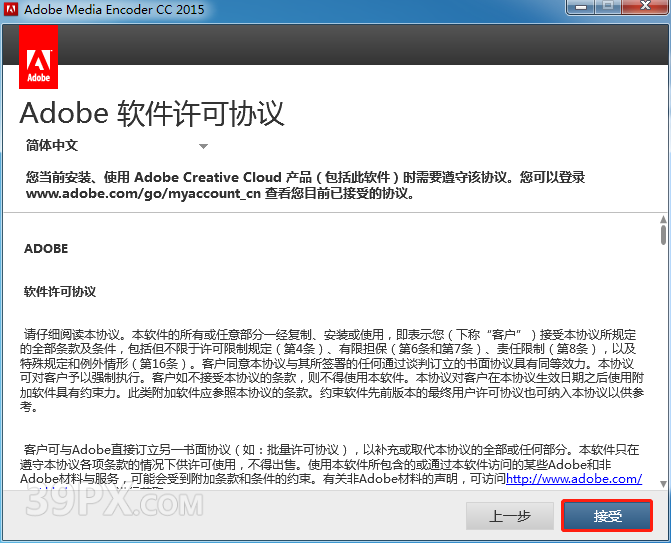Screen dimensions: 671x543
Task: Go back with the 上一步 button
Action: (510, 516)
